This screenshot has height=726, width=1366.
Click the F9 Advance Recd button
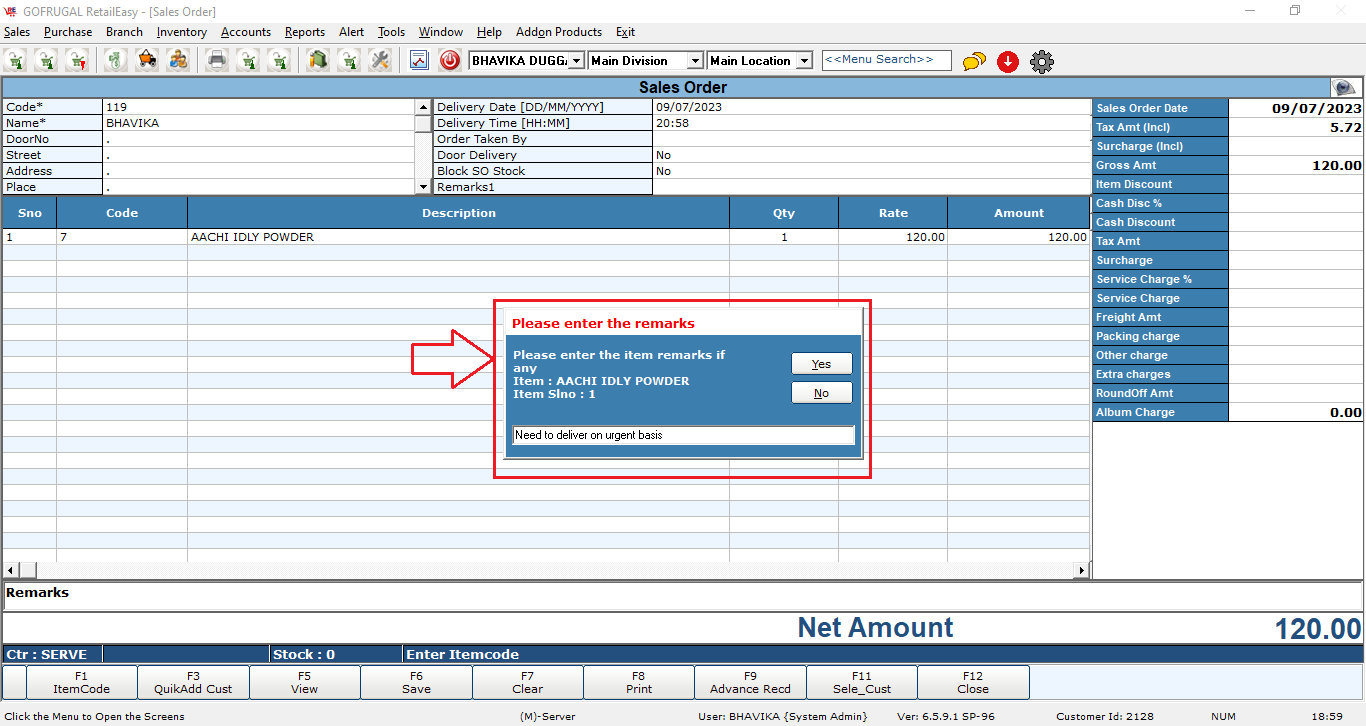pyautogui.click(x=750, y=682)
